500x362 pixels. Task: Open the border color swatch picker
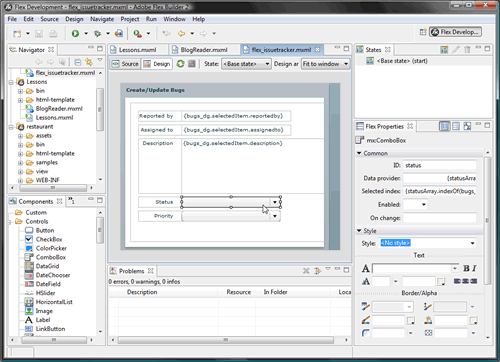(x=411, y=321)
